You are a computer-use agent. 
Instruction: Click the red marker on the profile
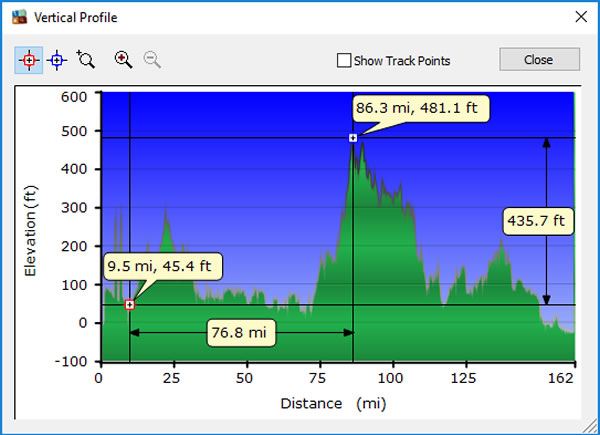coord(130,305)
